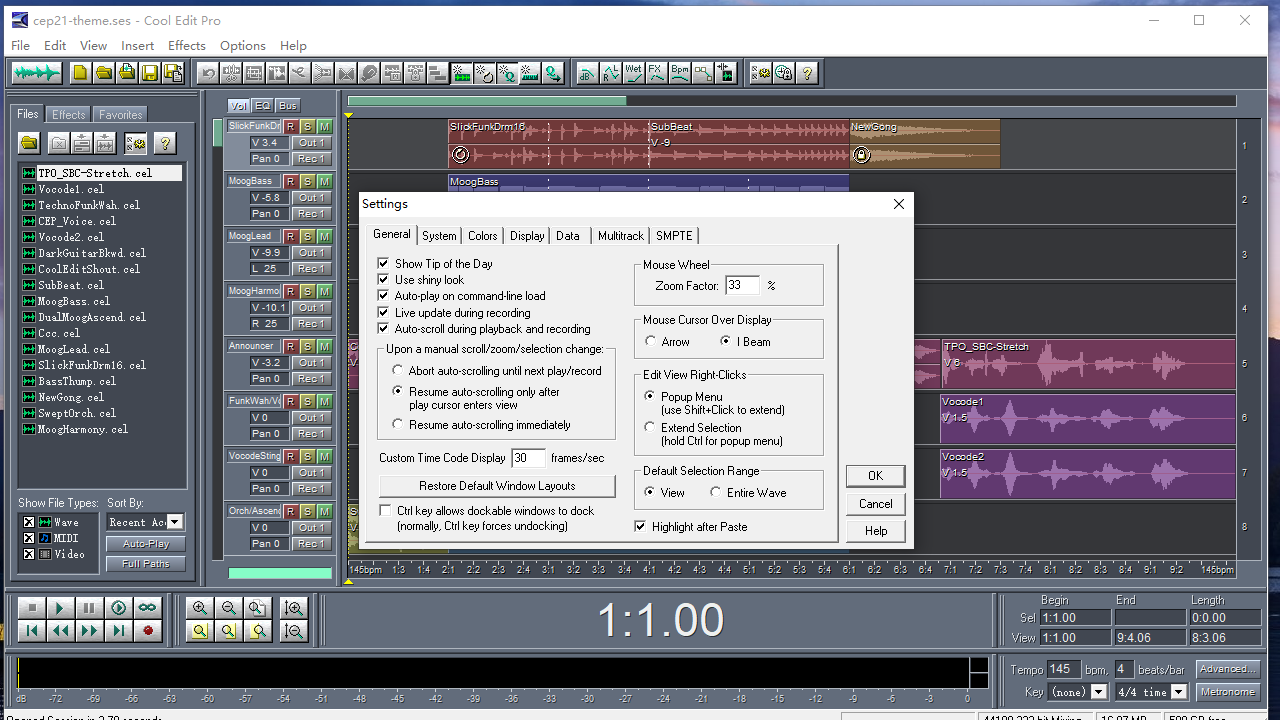1280x720 pixels.
Task: Uncheck Show Tip of the Day
Action: point(383,264)
